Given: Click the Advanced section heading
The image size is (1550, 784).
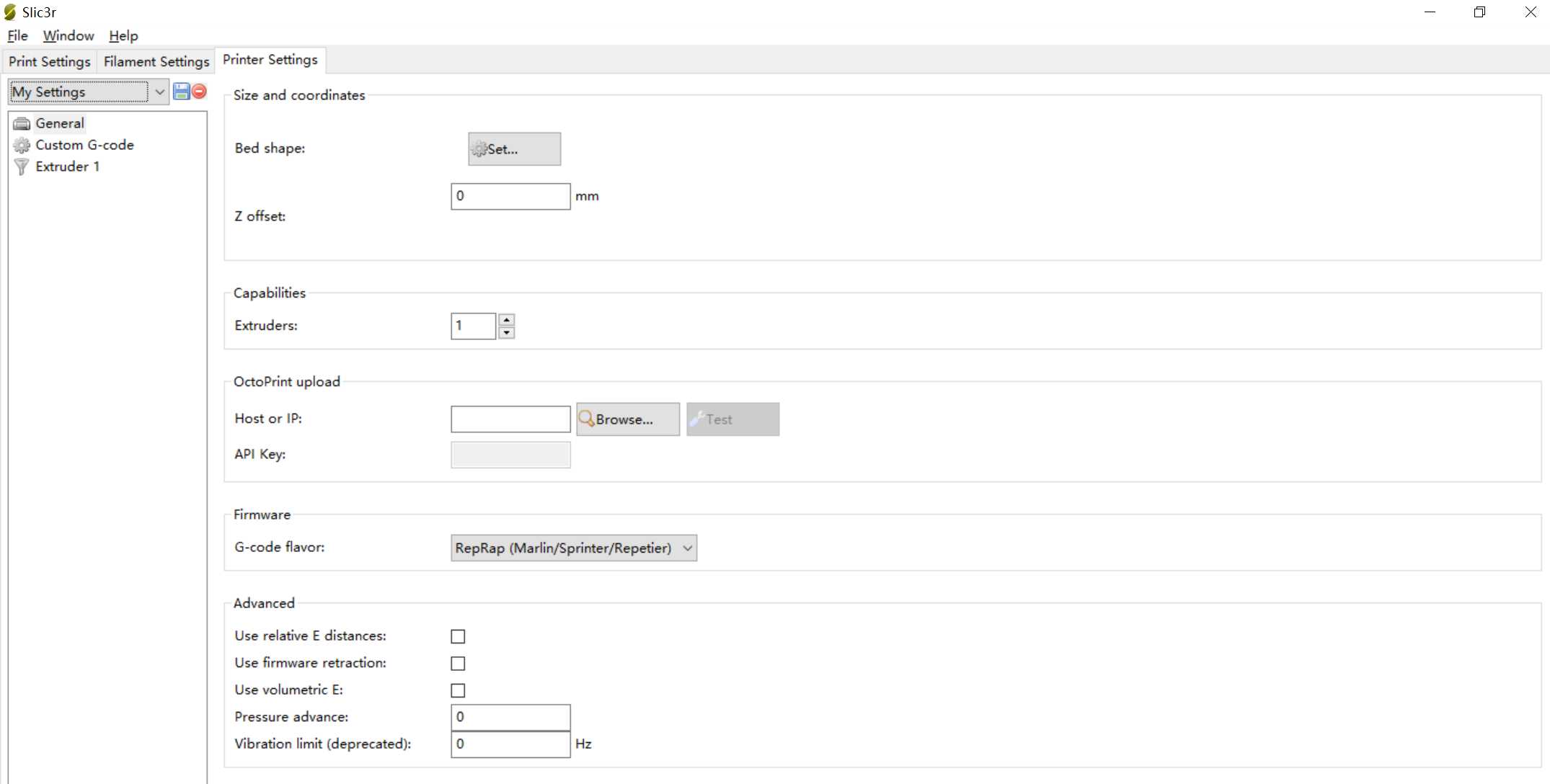Looking at the screenshot, I should coord(264,603).
